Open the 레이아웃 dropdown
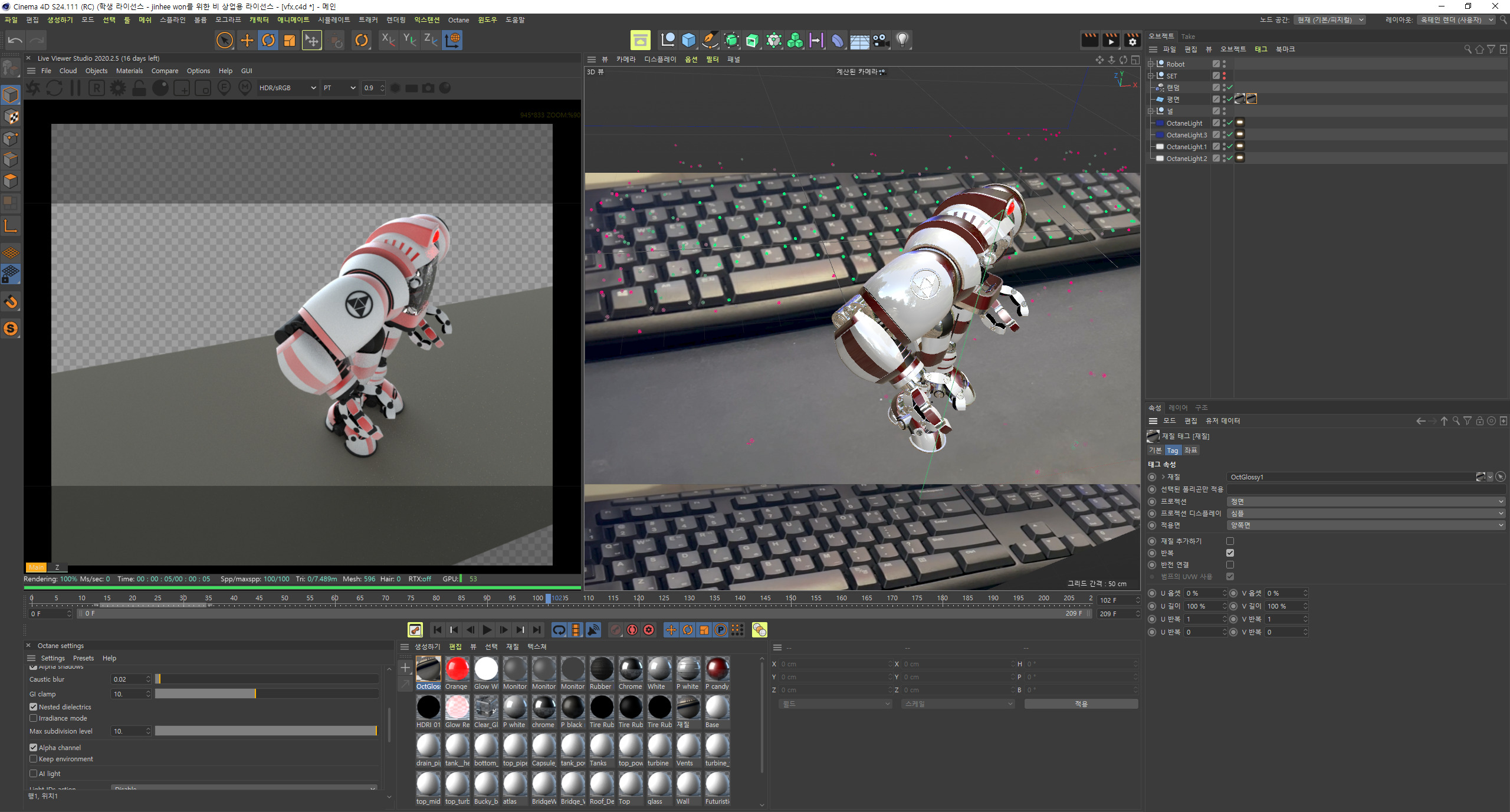 tap(1455, 20)
